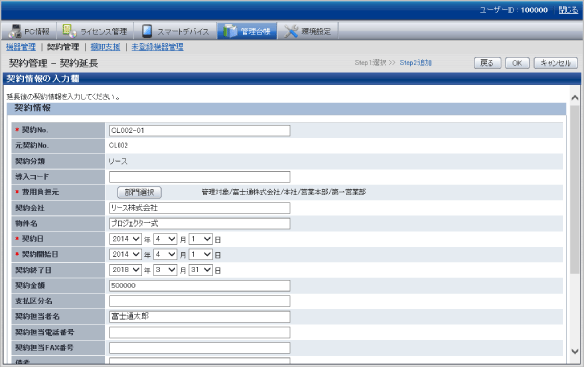The height and width of the screenshot is (367, 584).
Task: Click the 支払区分名 input field
Action: coord(200,301)
